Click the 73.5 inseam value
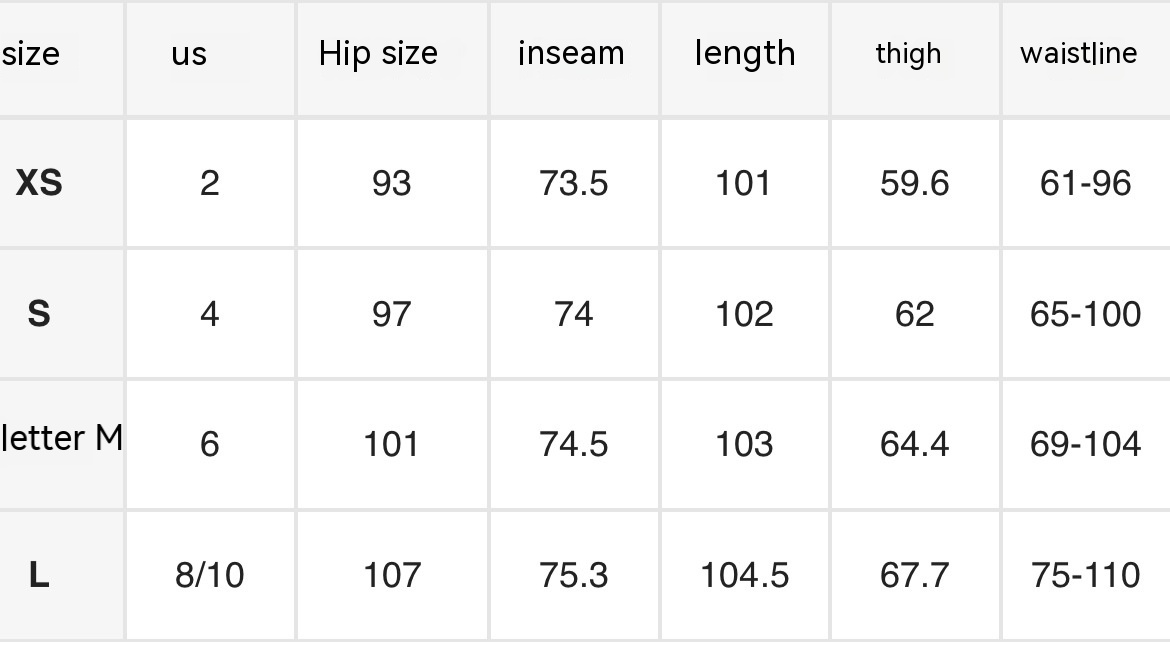Viewport: 1170px width, 647px height. point(574,184)
